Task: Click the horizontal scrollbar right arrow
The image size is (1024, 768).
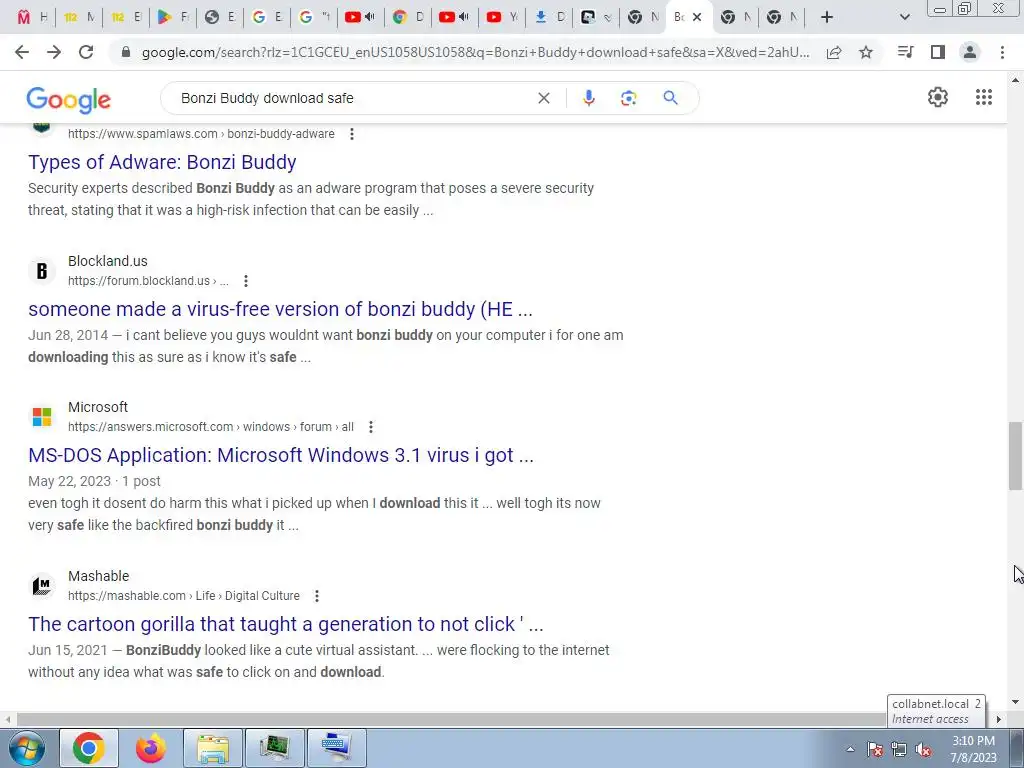Action: [999, 719]
